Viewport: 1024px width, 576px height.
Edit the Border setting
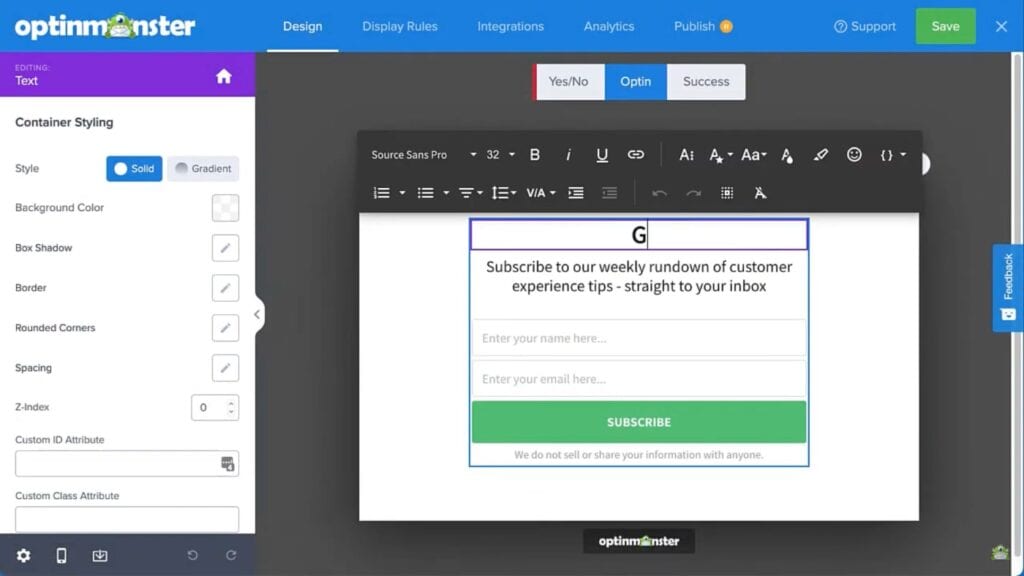click(225, 288)
